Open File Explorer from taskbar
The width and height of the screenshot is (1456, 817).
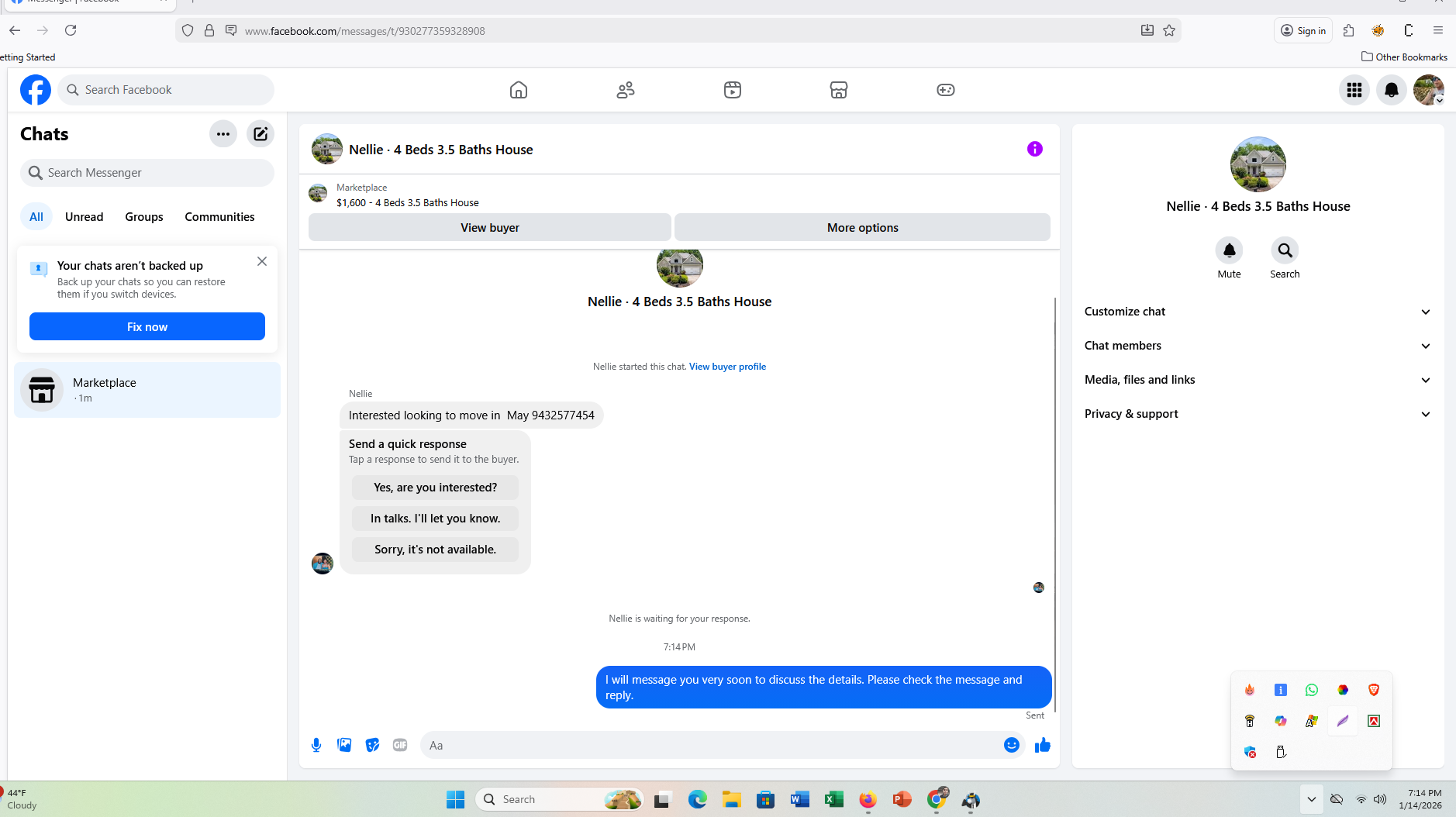click(x=732, y=799)
